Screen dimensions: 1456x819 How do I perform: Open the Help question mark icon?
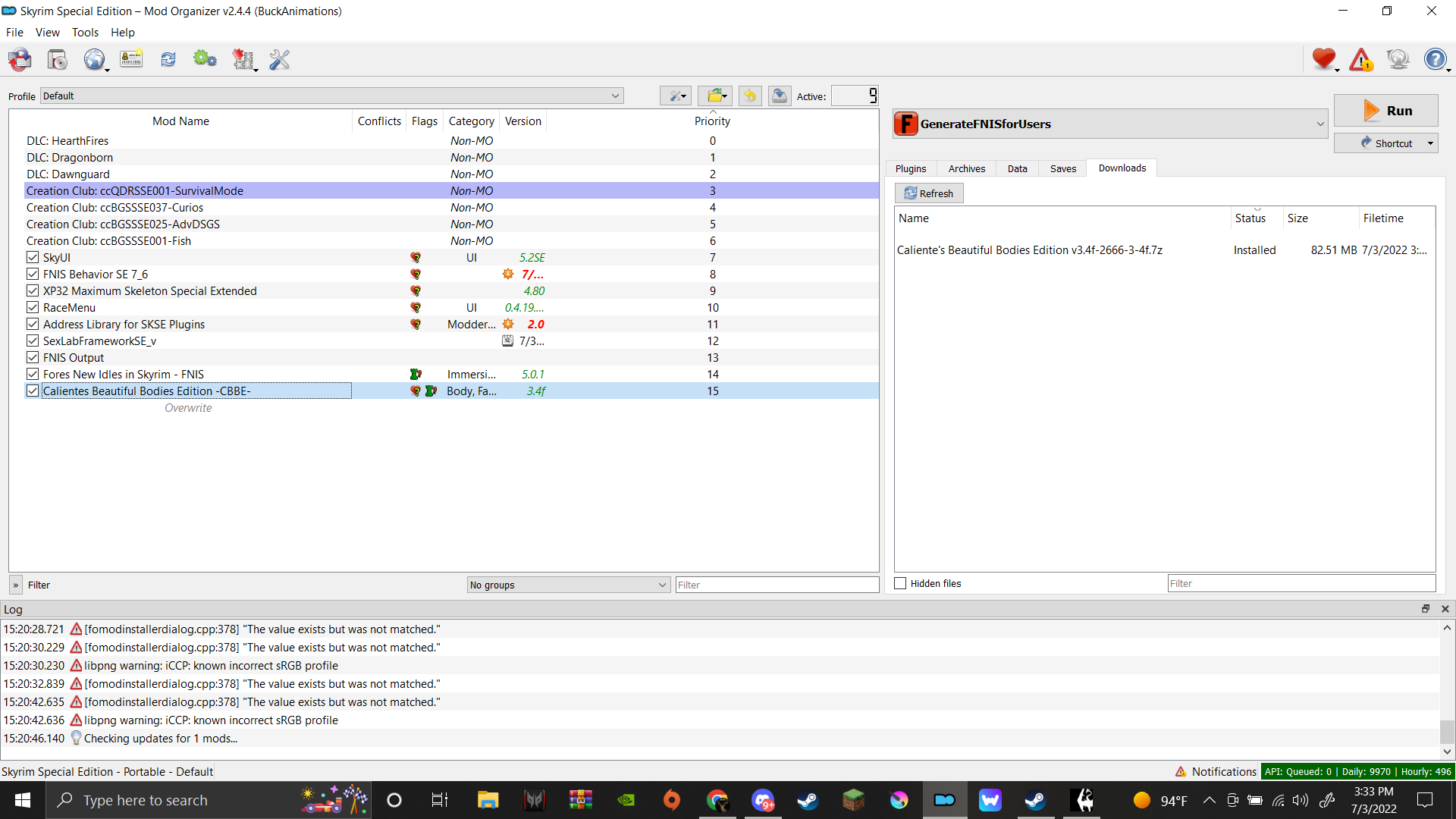[1436, 59]
